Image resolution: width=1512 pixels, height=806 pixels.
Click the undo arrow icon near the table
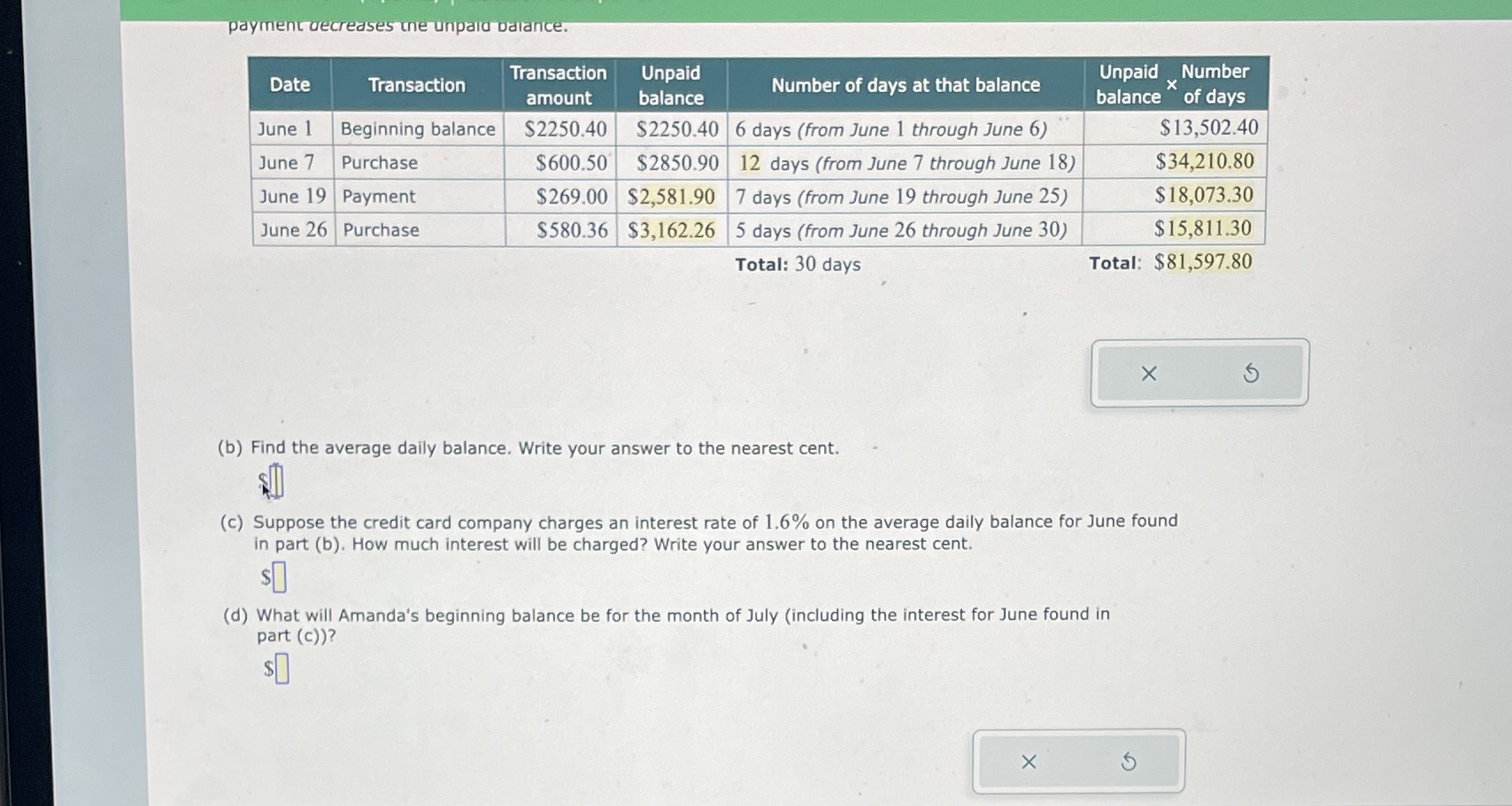(x=1250, y=373)
